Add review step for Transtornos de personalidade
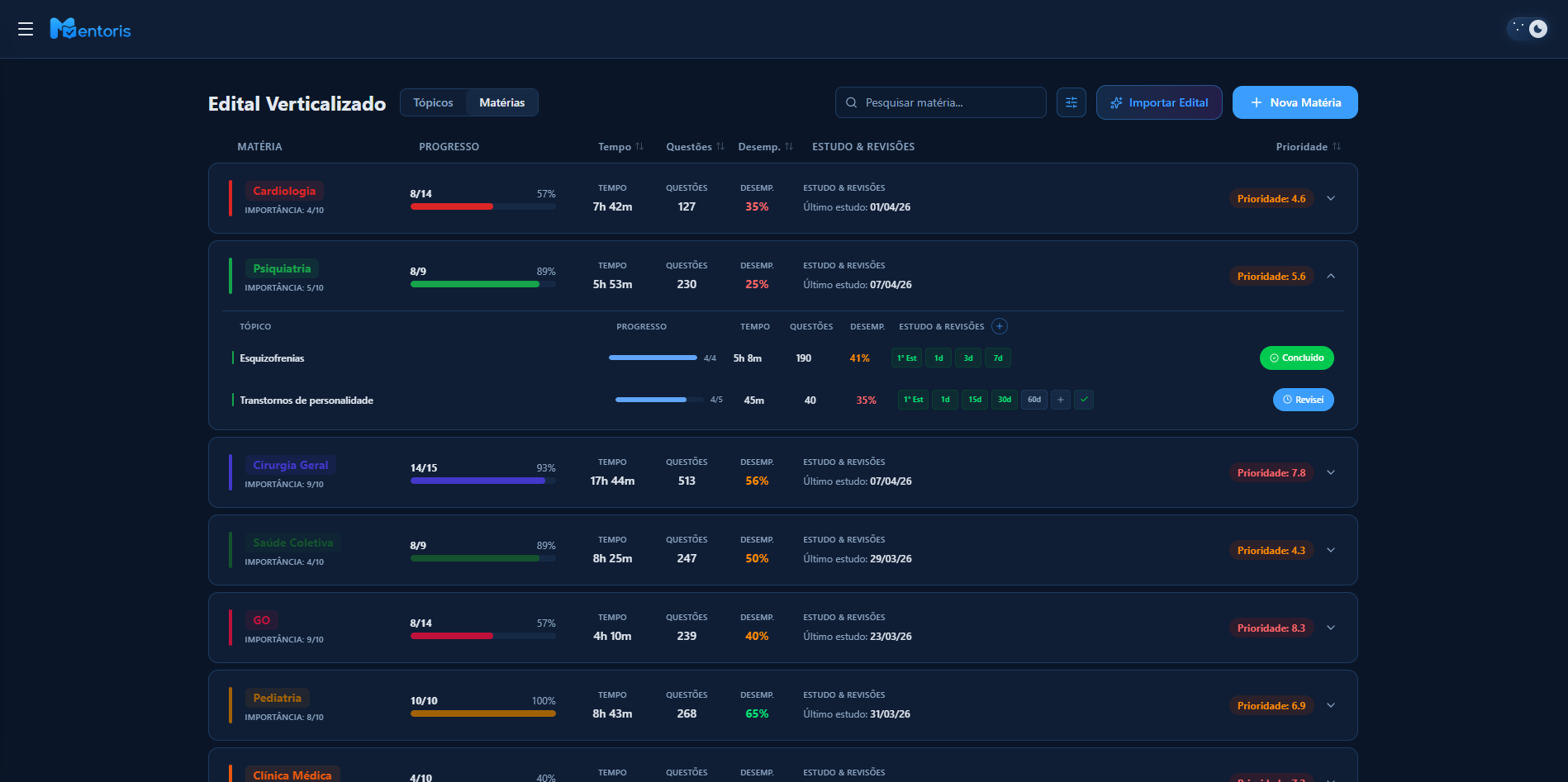Viewport: 1568px width, 782px height. pyautogui.click(x=1061, y=400)
